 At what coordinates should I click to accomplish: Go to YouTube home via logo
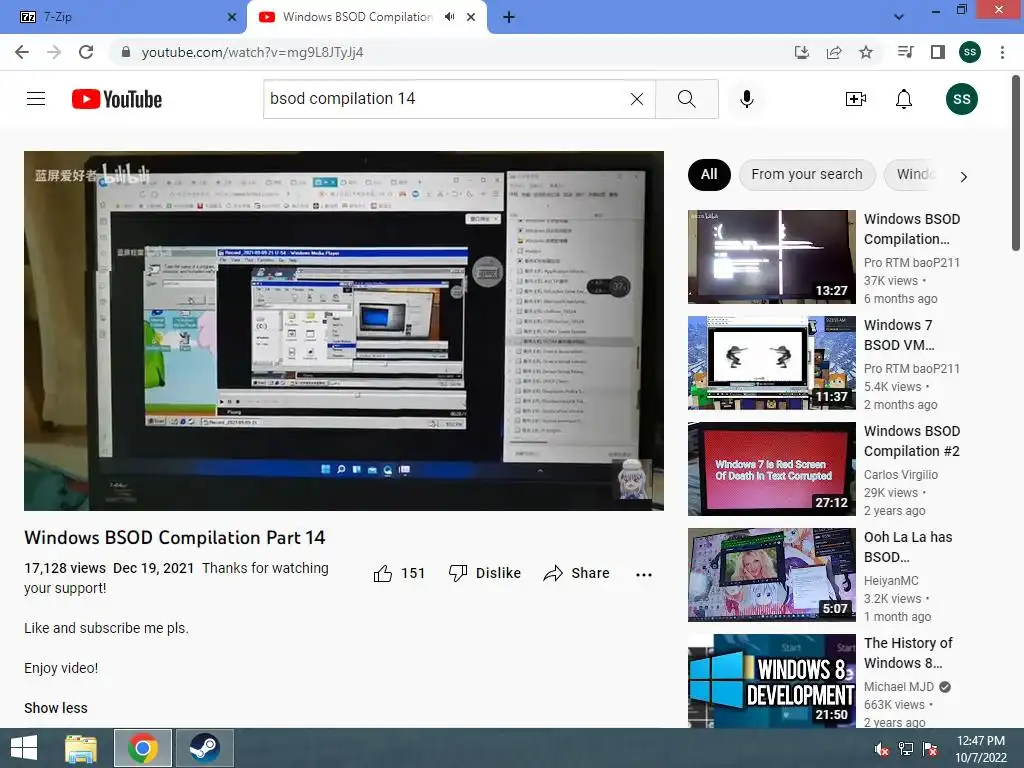pyautogui.click(x=117, y=99)
